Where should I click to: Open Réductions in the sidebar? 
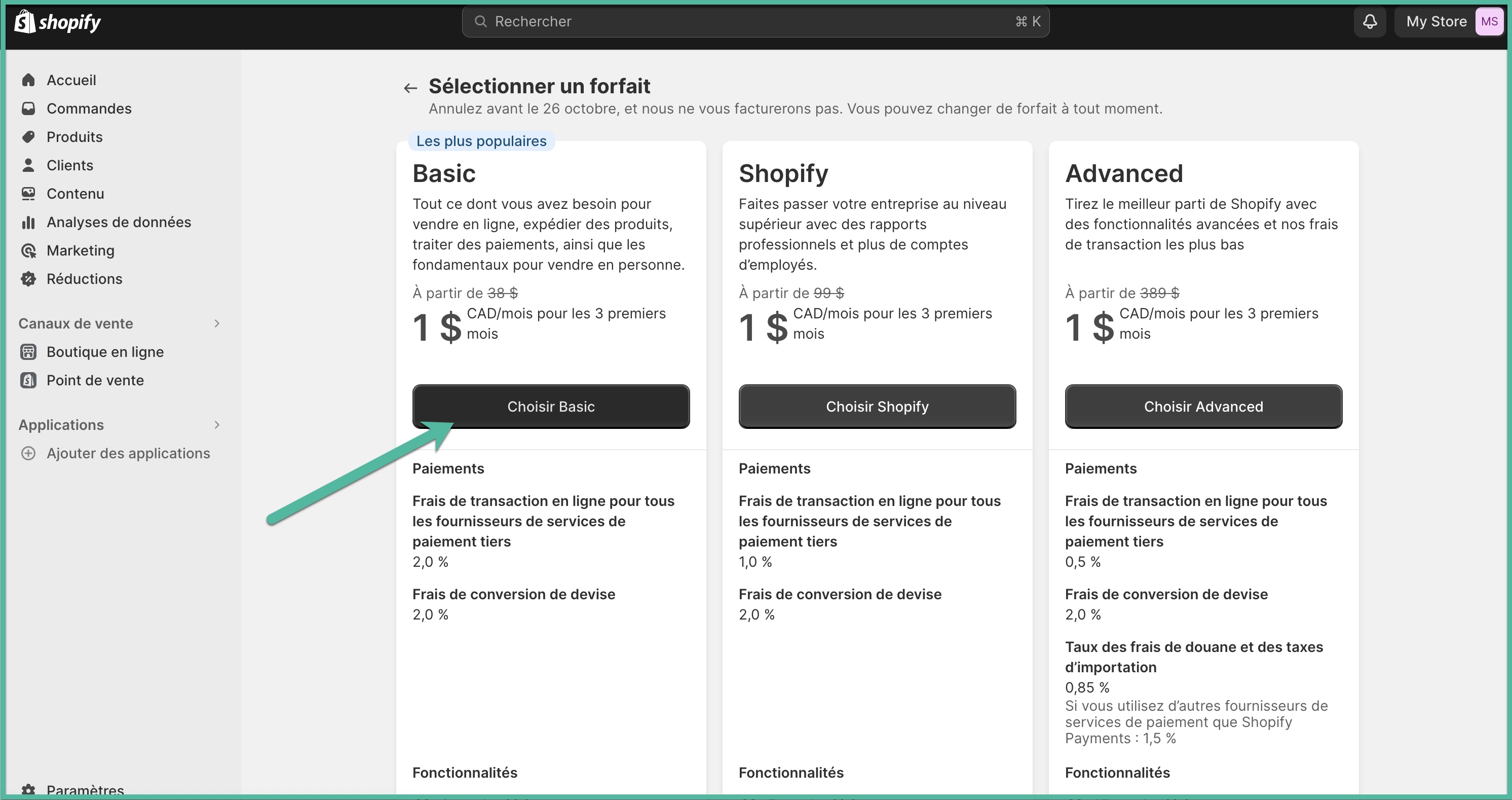[x=85, y=279]
